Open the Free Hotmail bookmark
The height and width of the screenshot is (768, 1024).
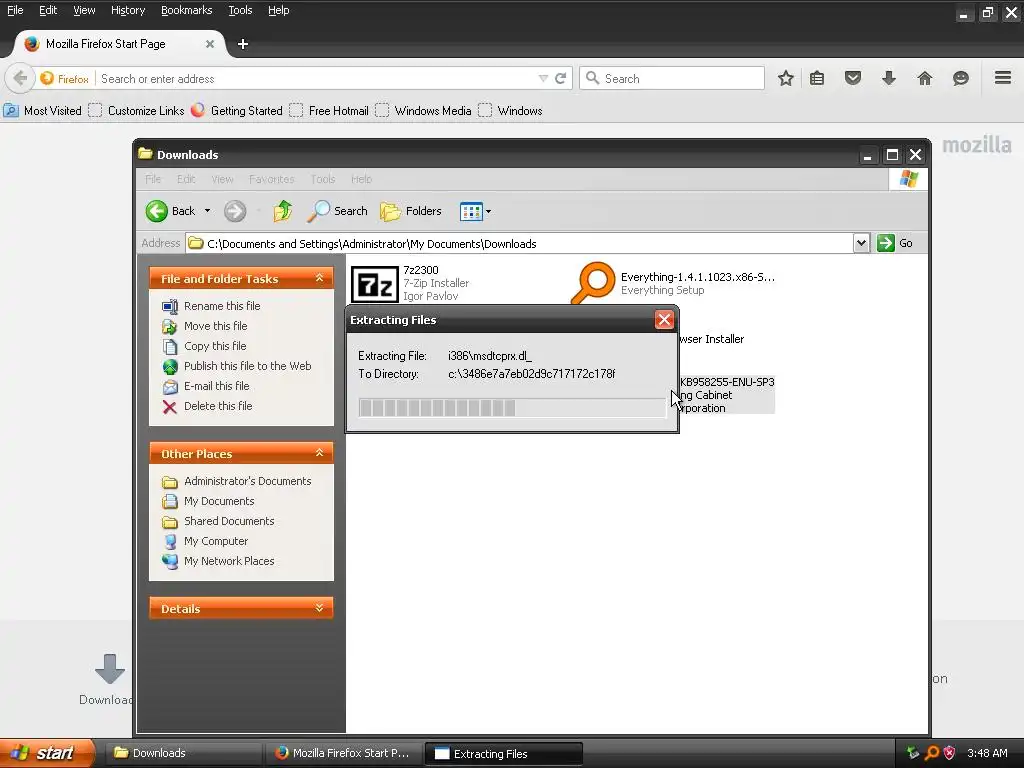coord(329,110)
